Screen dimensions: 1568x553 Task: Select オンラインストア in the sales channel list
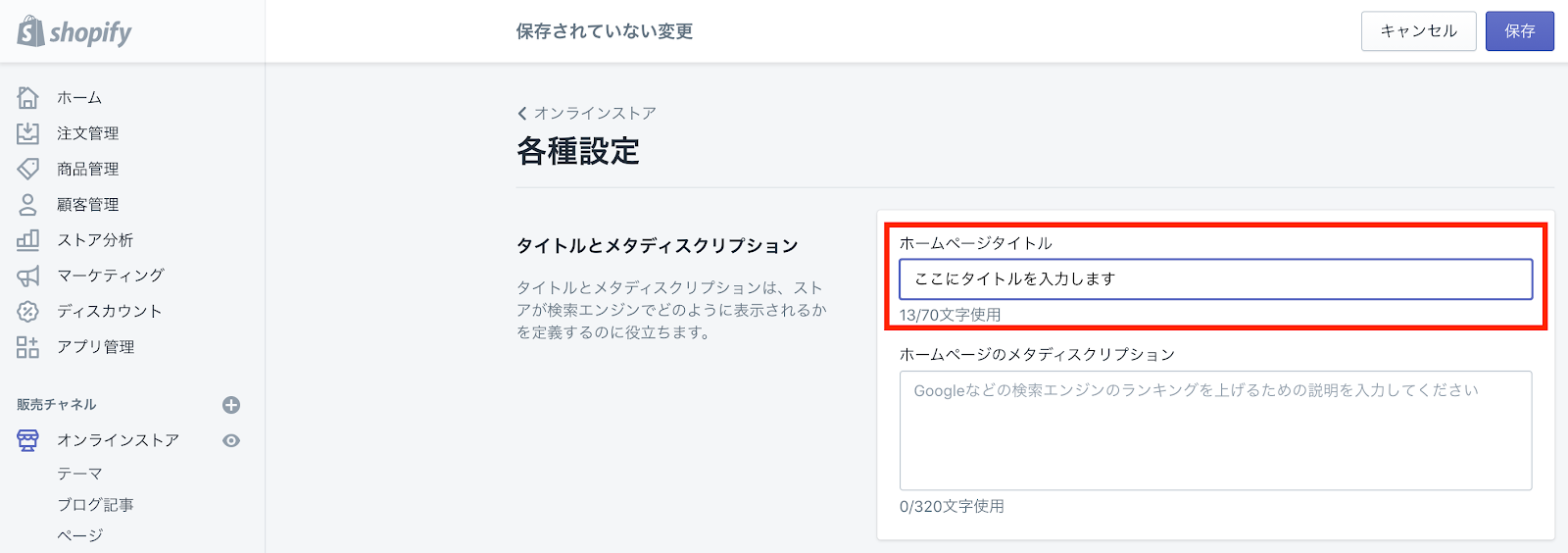[x=118, y=440]
